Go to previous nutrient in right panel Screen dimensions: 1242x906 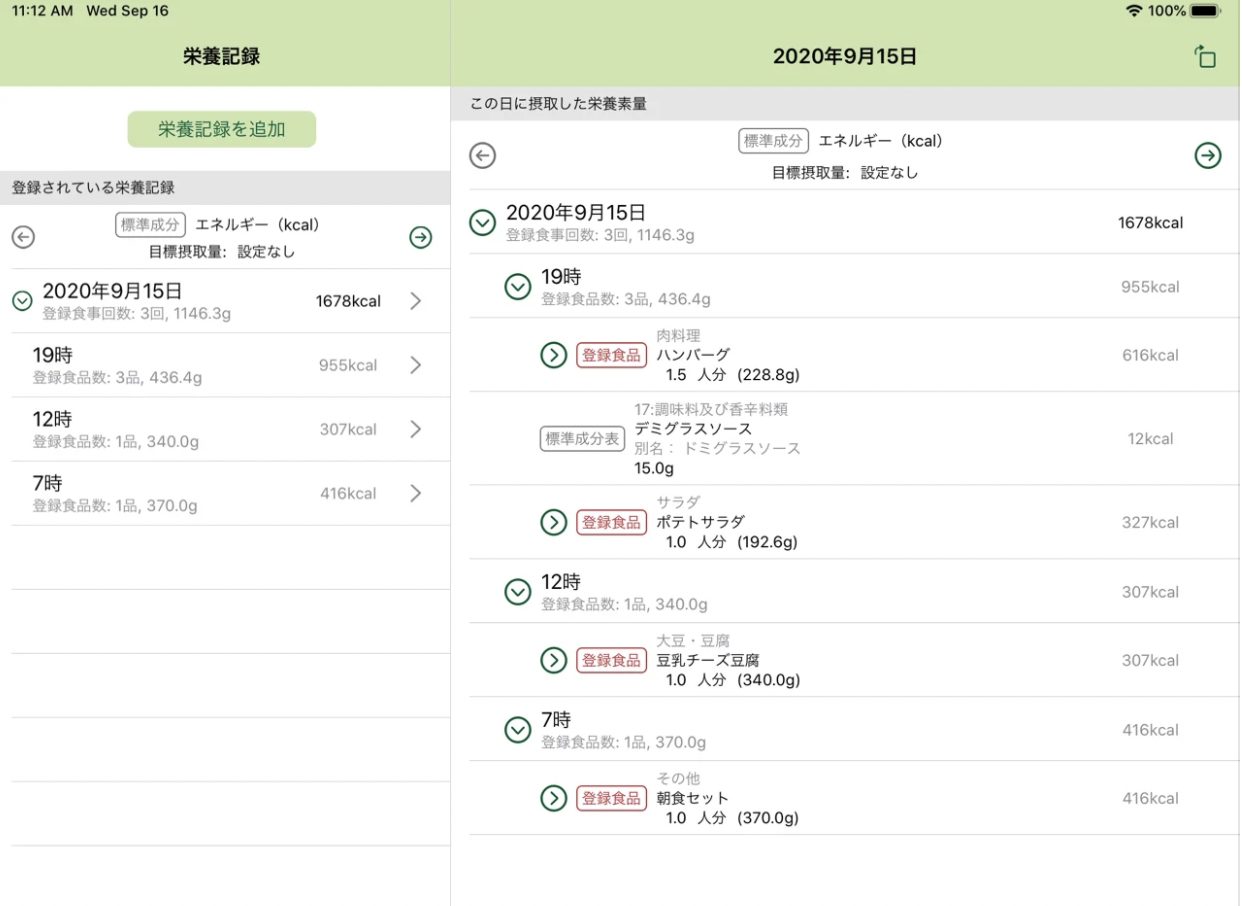click(483, 155)
